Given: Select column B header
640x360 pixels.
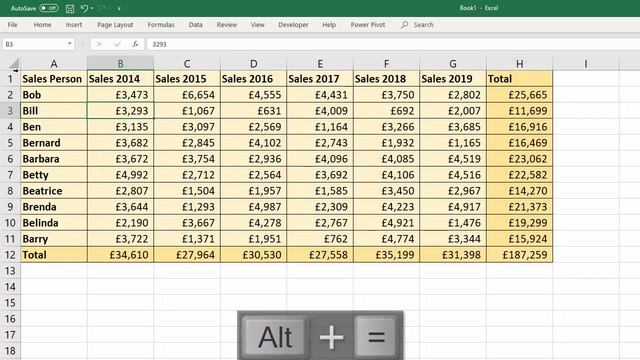Looking at the screenshot, I should pyautogui.click(x=120, y=64).
